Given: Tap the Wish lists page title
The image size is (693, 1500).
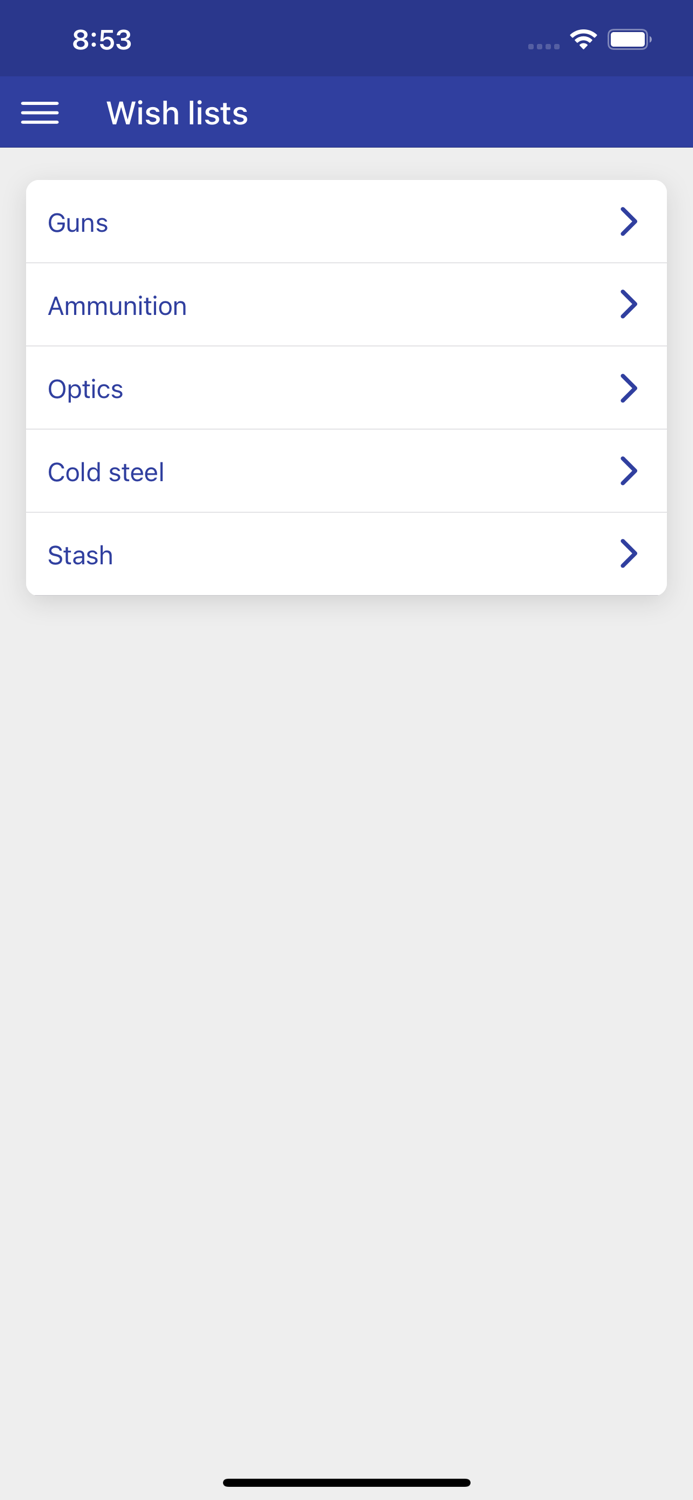Looking at the screenshot, I should [177, 113].
